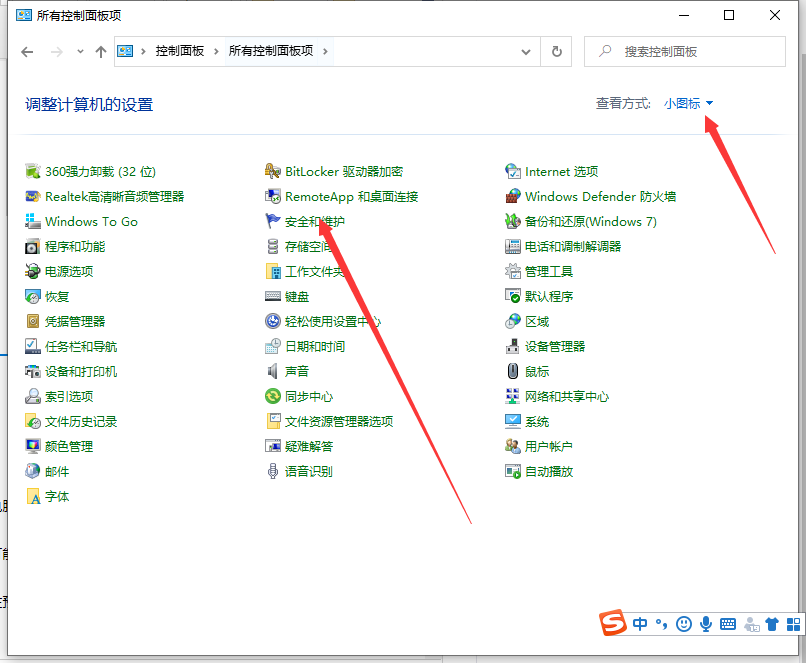
Task: Click the BitLocker 驱动器加密 icon
Action: pyautogui.click(x=273, y=172)
